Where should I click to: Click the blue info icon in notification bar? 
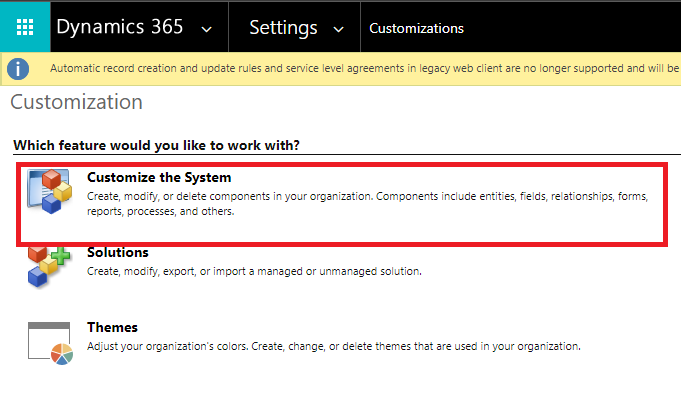(18, 69)
